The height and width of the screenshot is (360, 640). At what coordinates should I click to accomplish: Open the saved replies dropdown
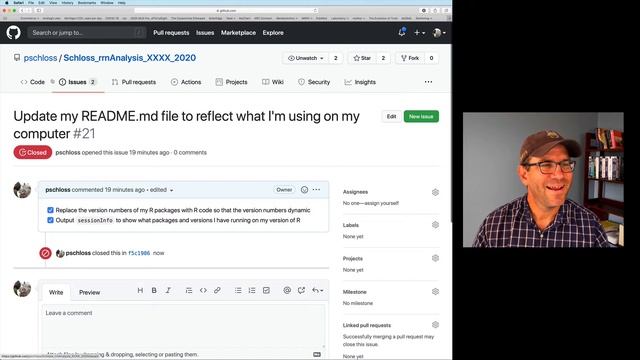(318, 290)
